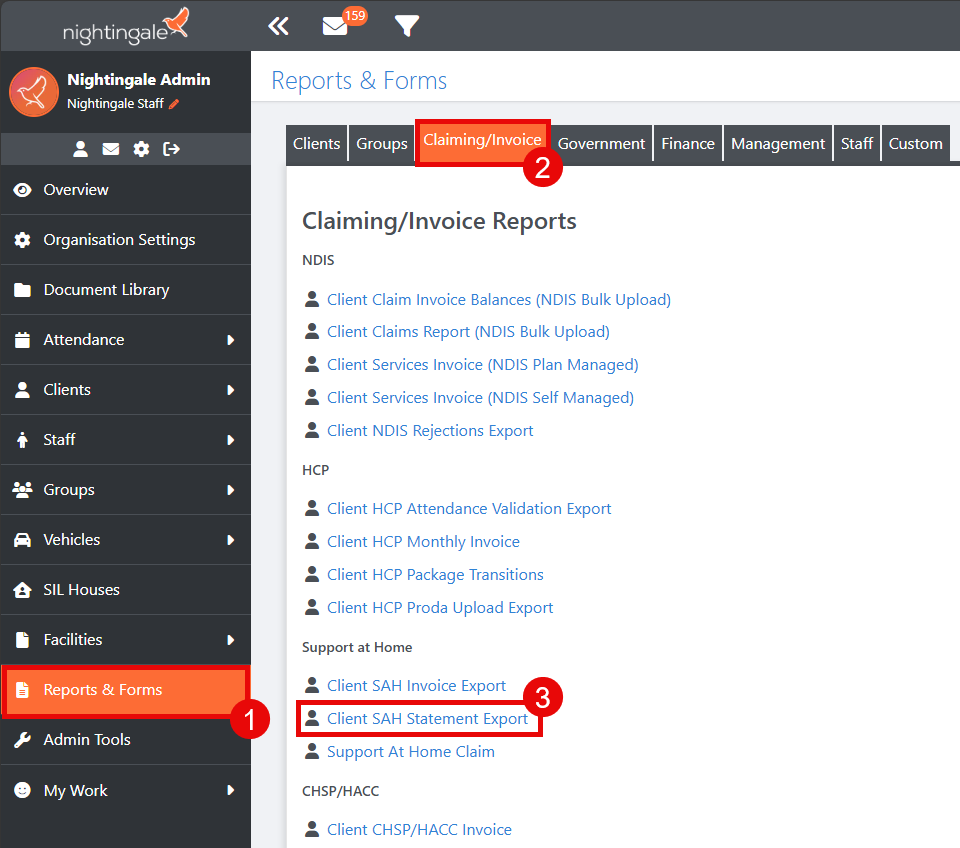Open Client Claim Invoice Balances report

[x=499, y=299]
